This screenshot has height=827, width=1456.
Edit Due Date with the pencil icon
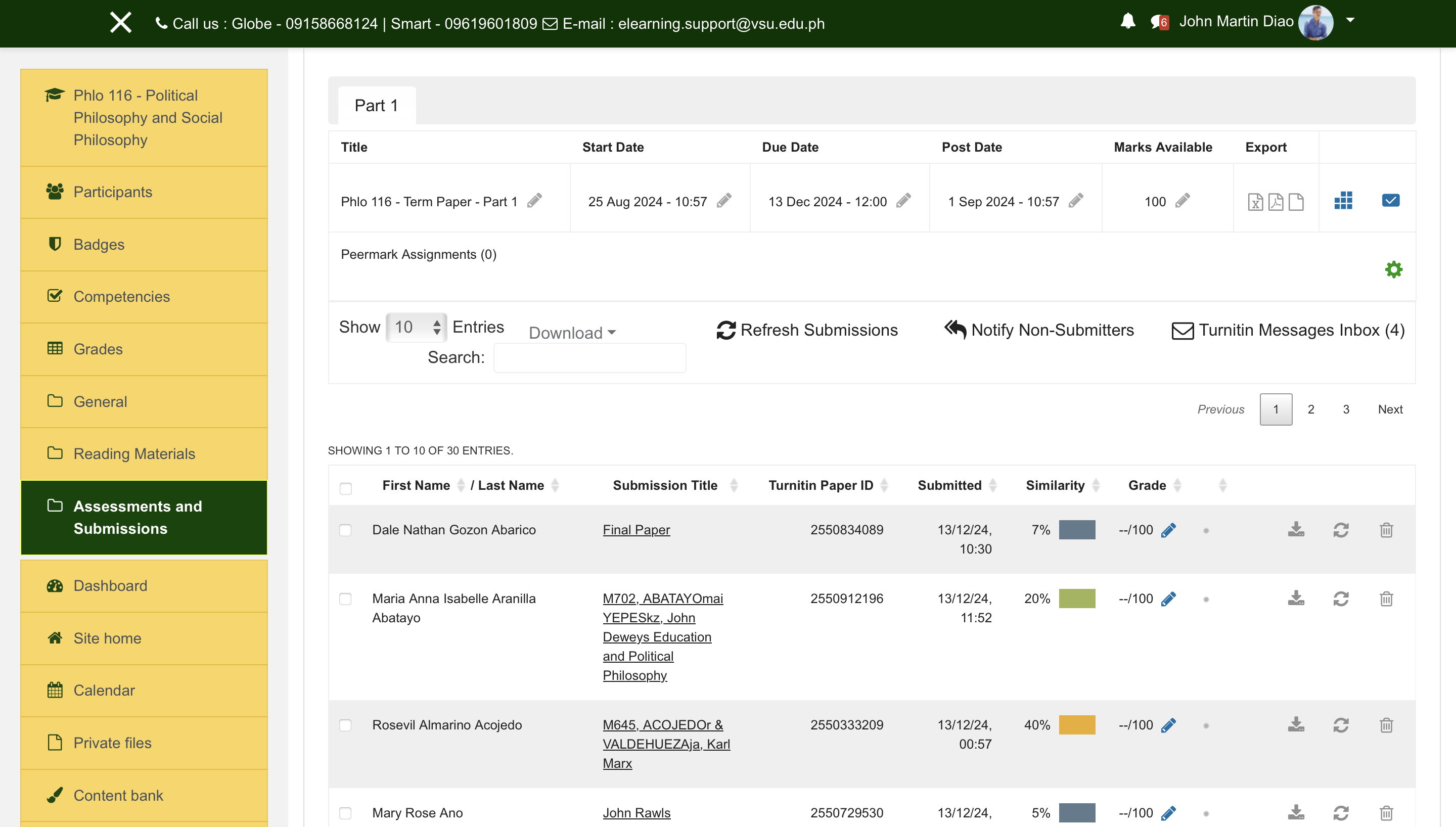pyautogui.click(x=903, y=201)
